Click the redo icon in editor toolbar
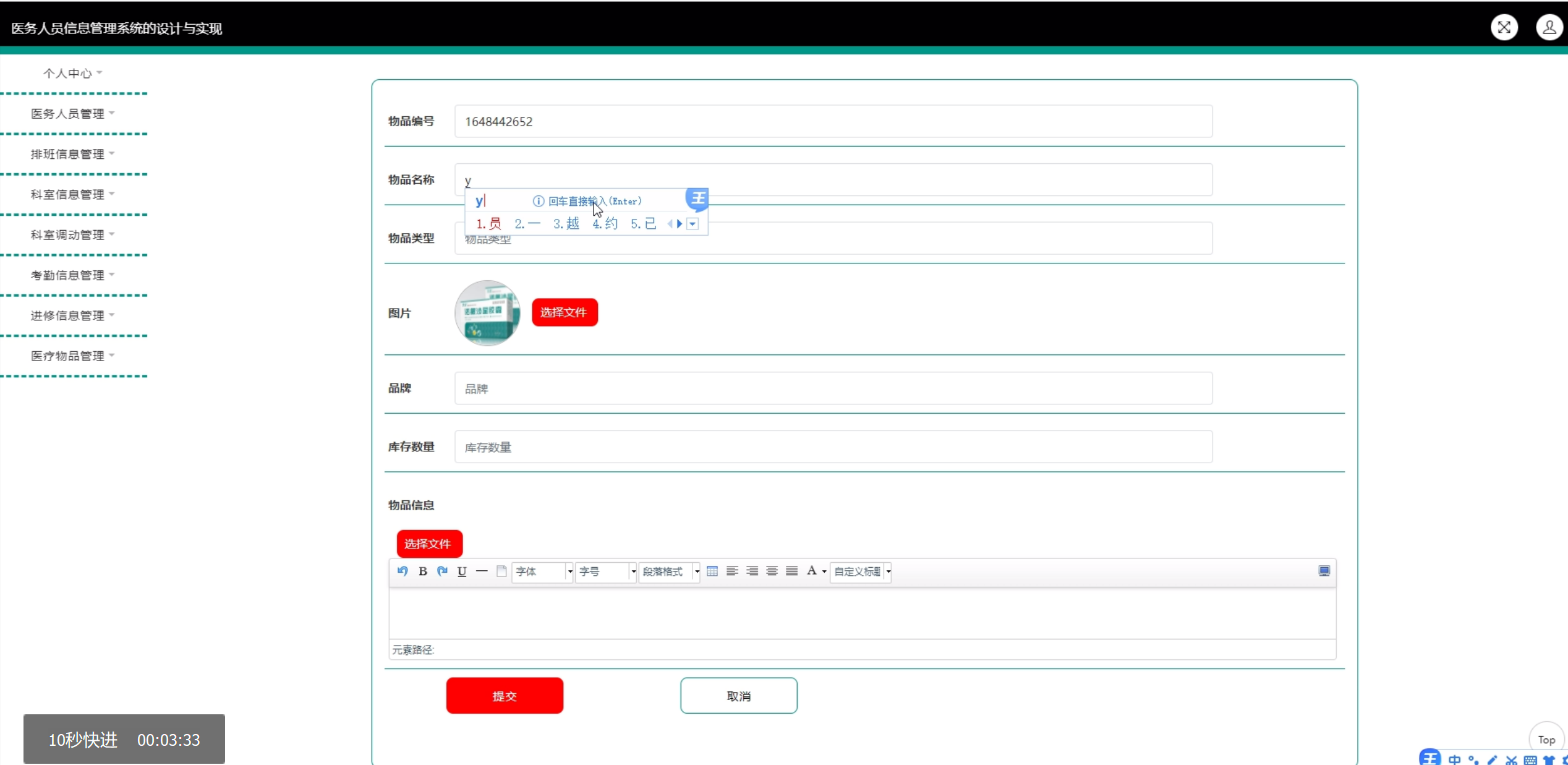 442,571
